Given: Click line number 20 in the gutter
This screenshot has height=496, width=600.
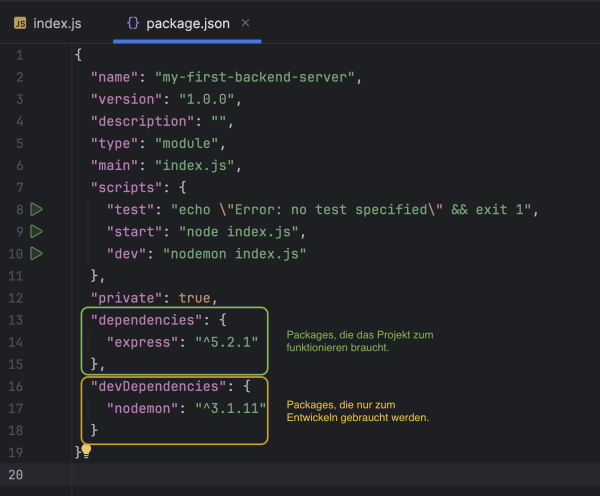Looking at the screenshot, I should tap(18, 473).
